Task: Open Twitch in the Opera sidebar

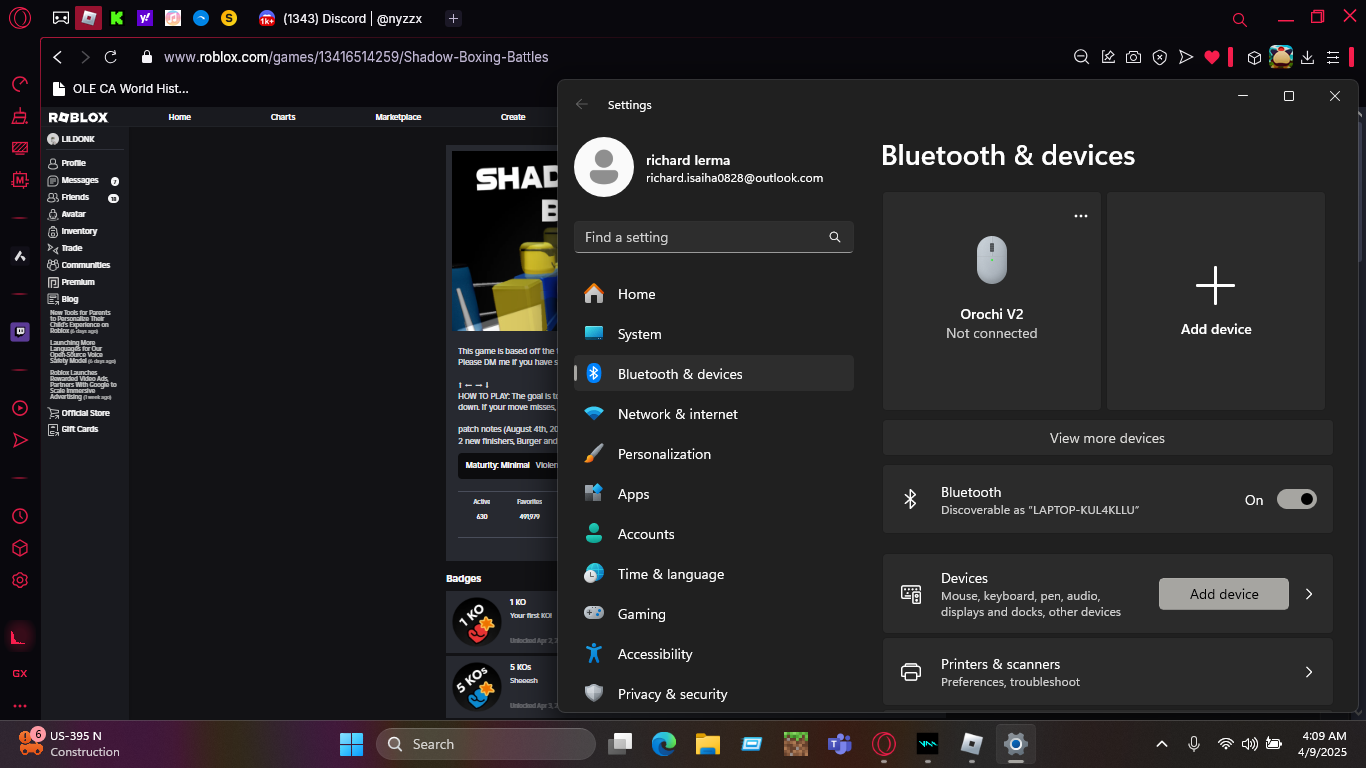Action: 19,332
